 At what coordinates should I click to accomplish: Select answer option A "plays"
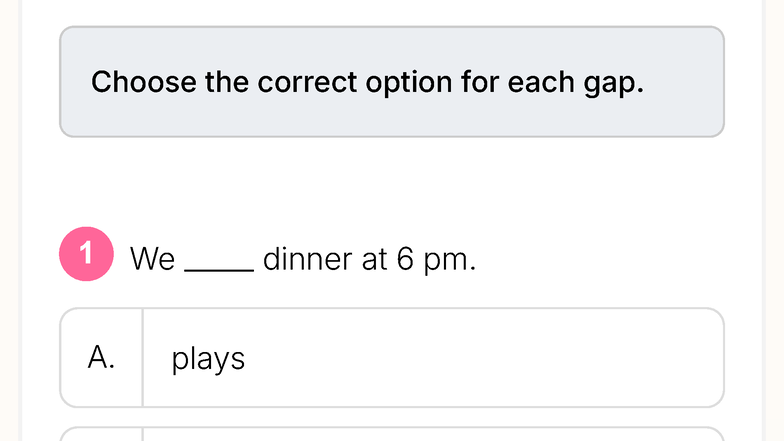(392, 358)
